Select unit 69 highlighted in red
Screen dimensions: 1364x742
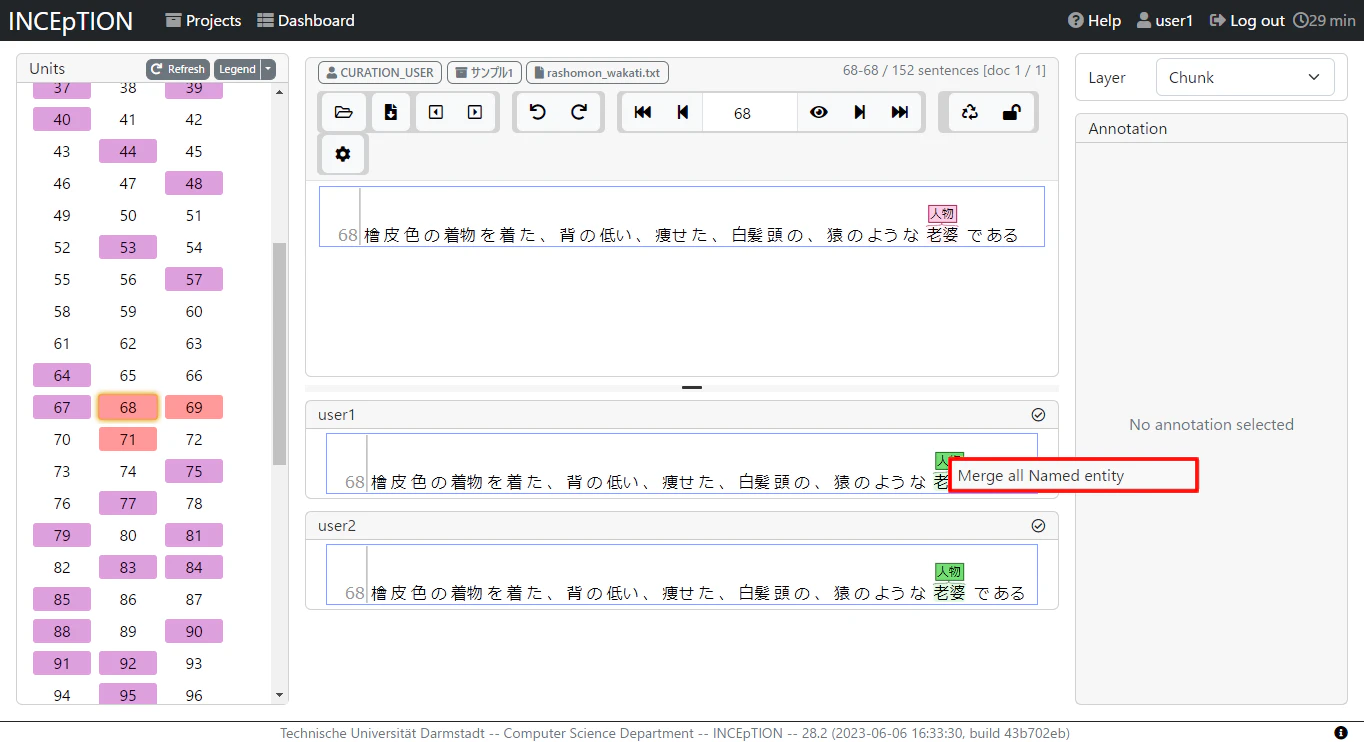pos(194,407)
